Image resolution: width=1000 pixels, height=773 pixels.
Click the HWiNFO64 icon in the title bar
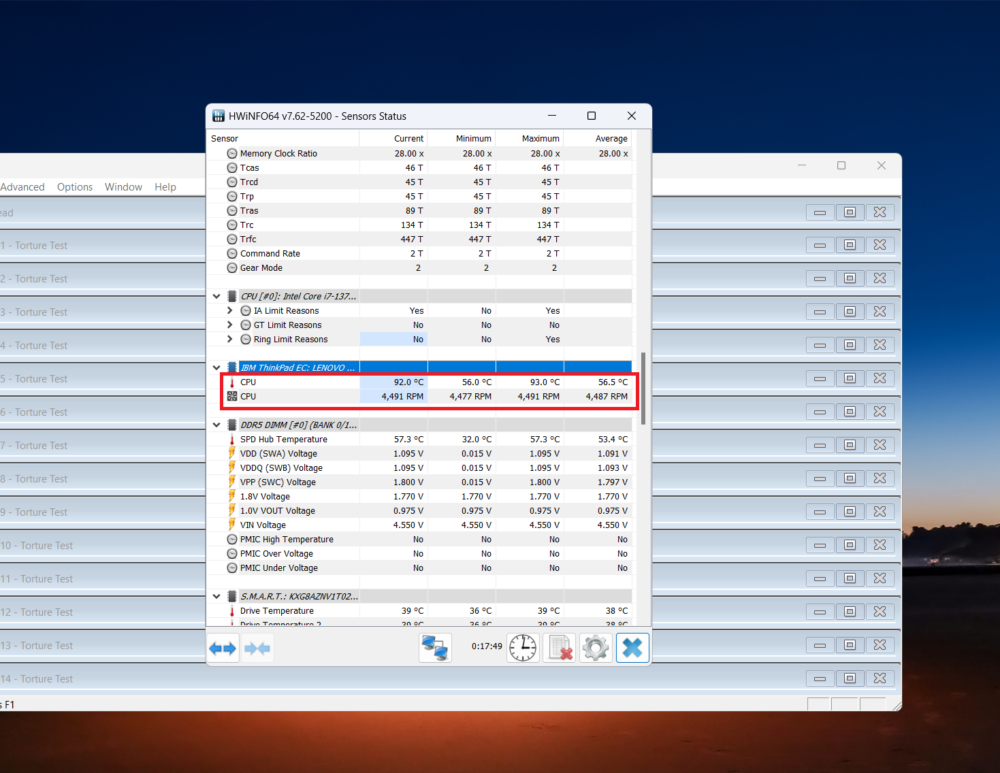pyautogui.click(x=218, y=115)
